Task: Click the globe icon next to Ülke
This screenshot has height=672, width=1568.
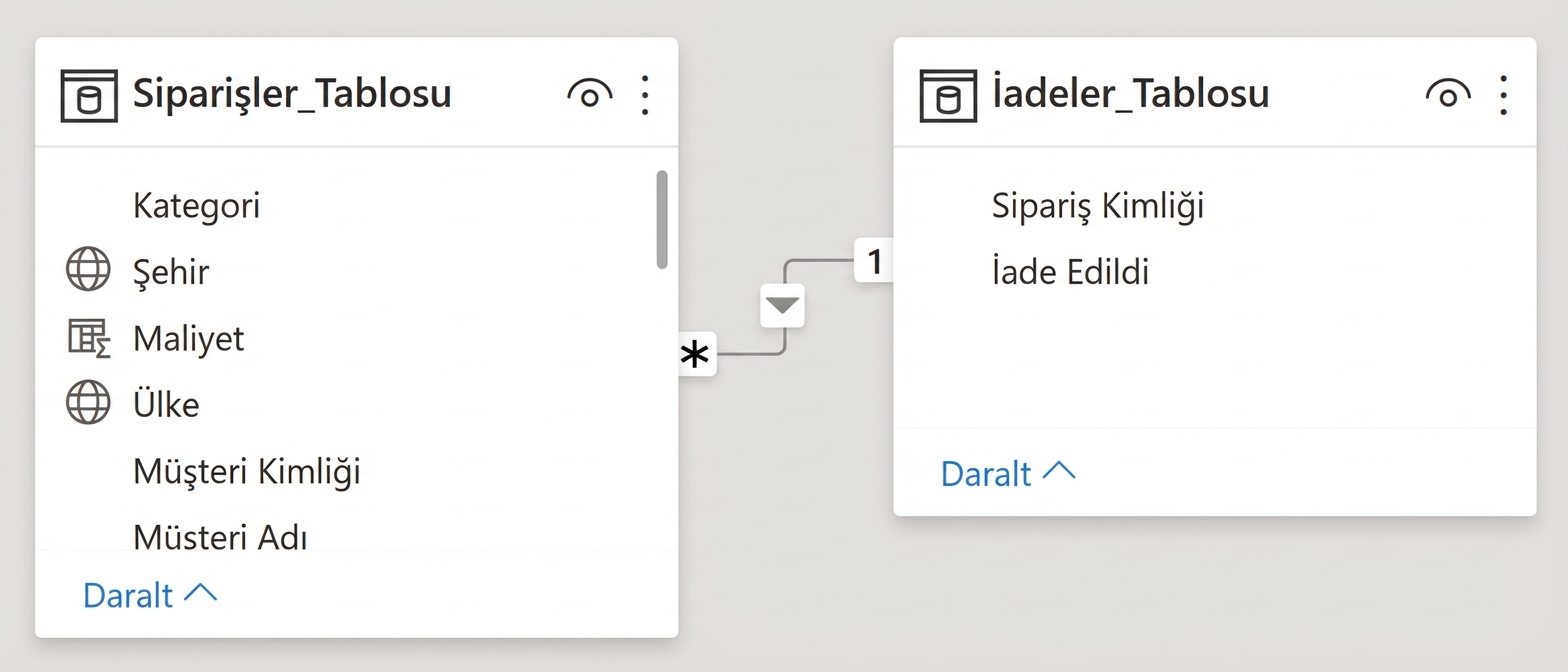Action: 88,403
